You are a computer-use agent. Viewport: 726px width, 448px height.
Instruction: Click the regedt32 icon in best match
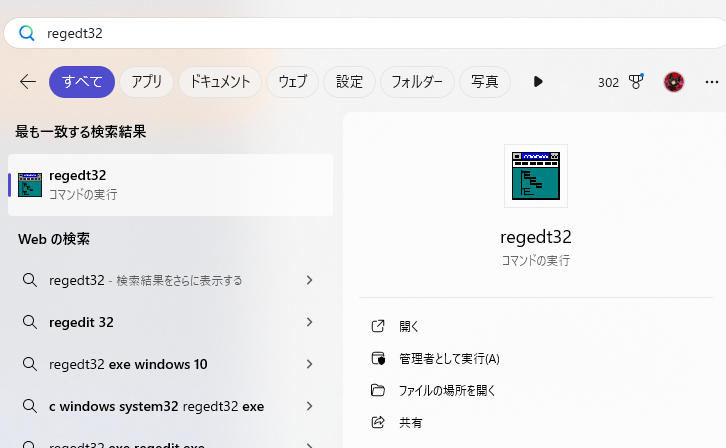[30, 185]
